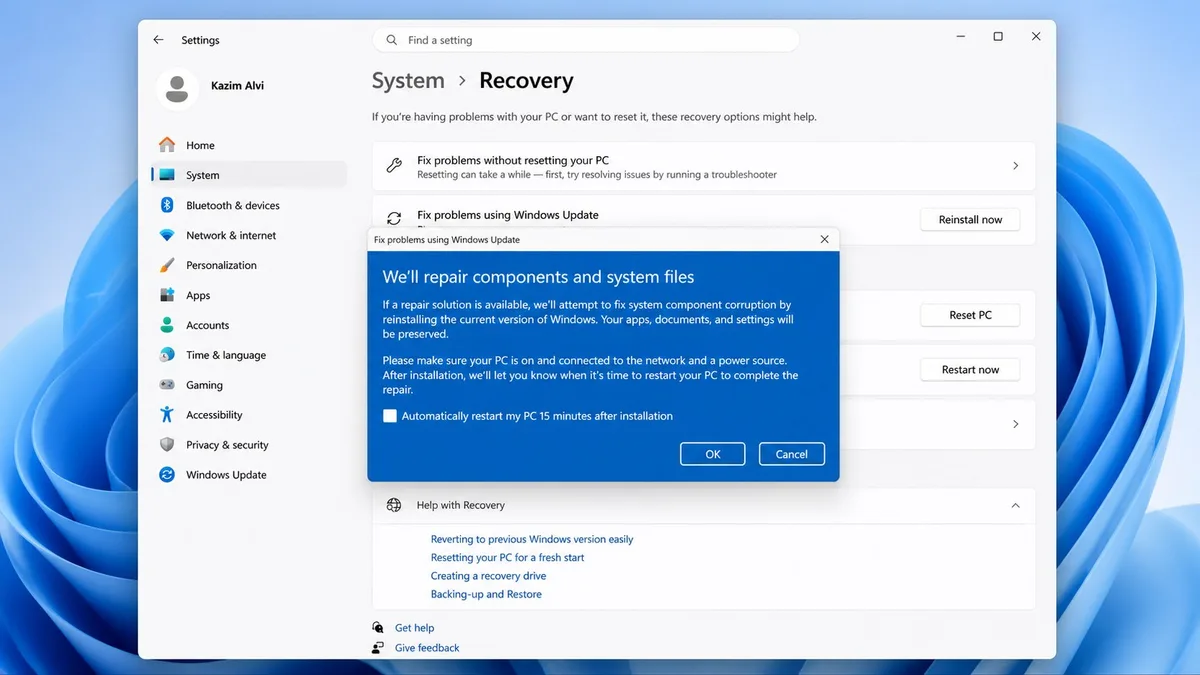Open Apps settings page
Screen dimensions: 1200x675
point(249,295)
